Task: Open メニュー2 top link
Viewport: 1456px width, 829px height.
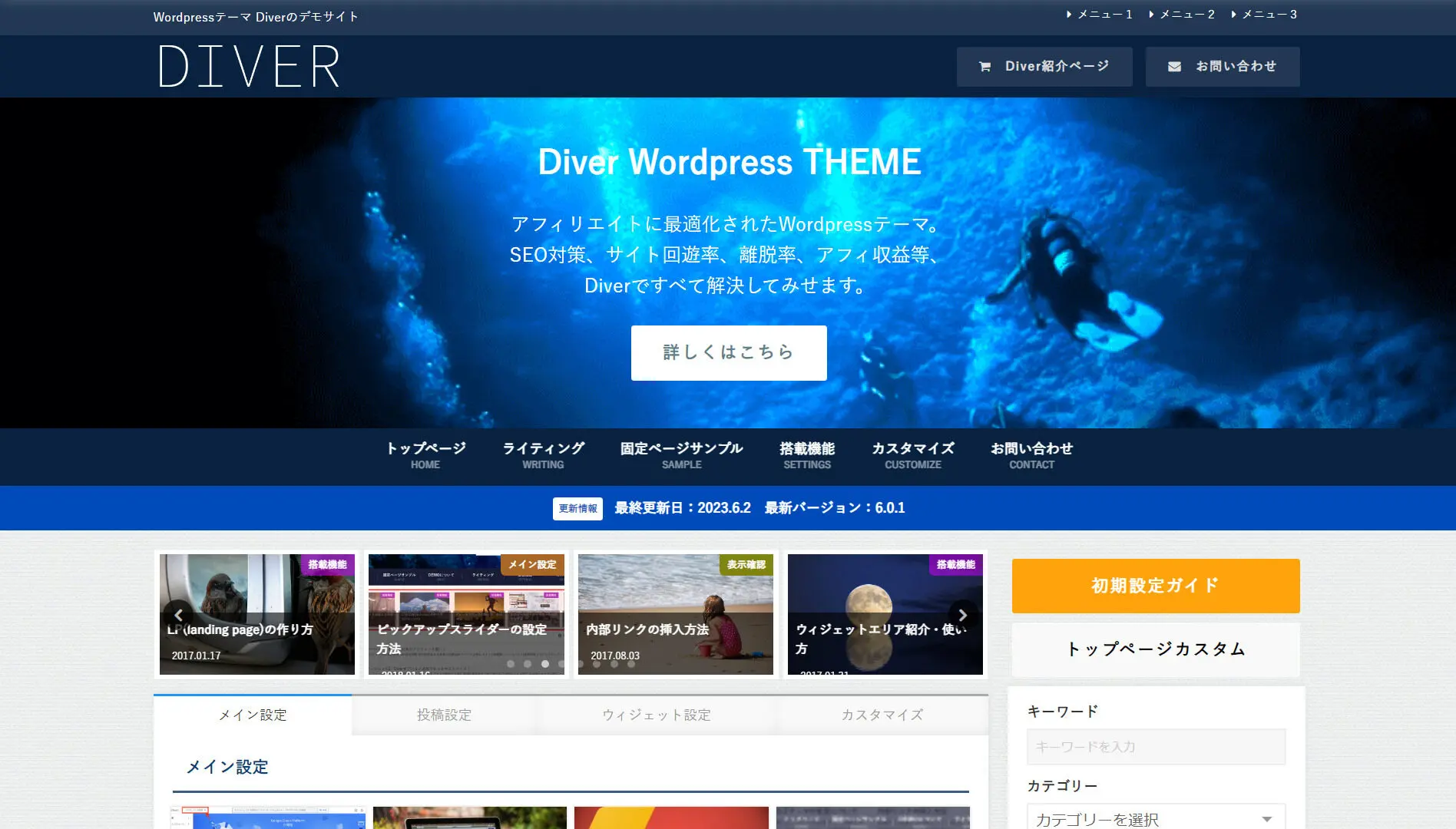Action: coord(1182,15)
